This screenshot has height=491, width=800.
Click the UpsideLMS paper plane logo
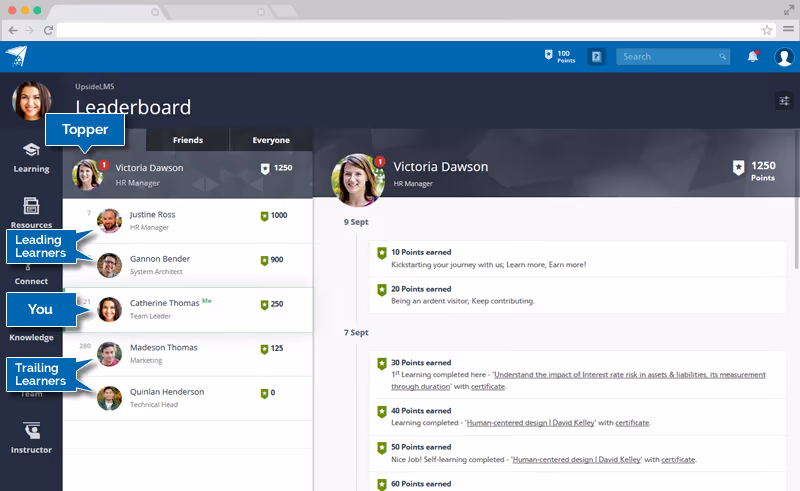point(16,56)
